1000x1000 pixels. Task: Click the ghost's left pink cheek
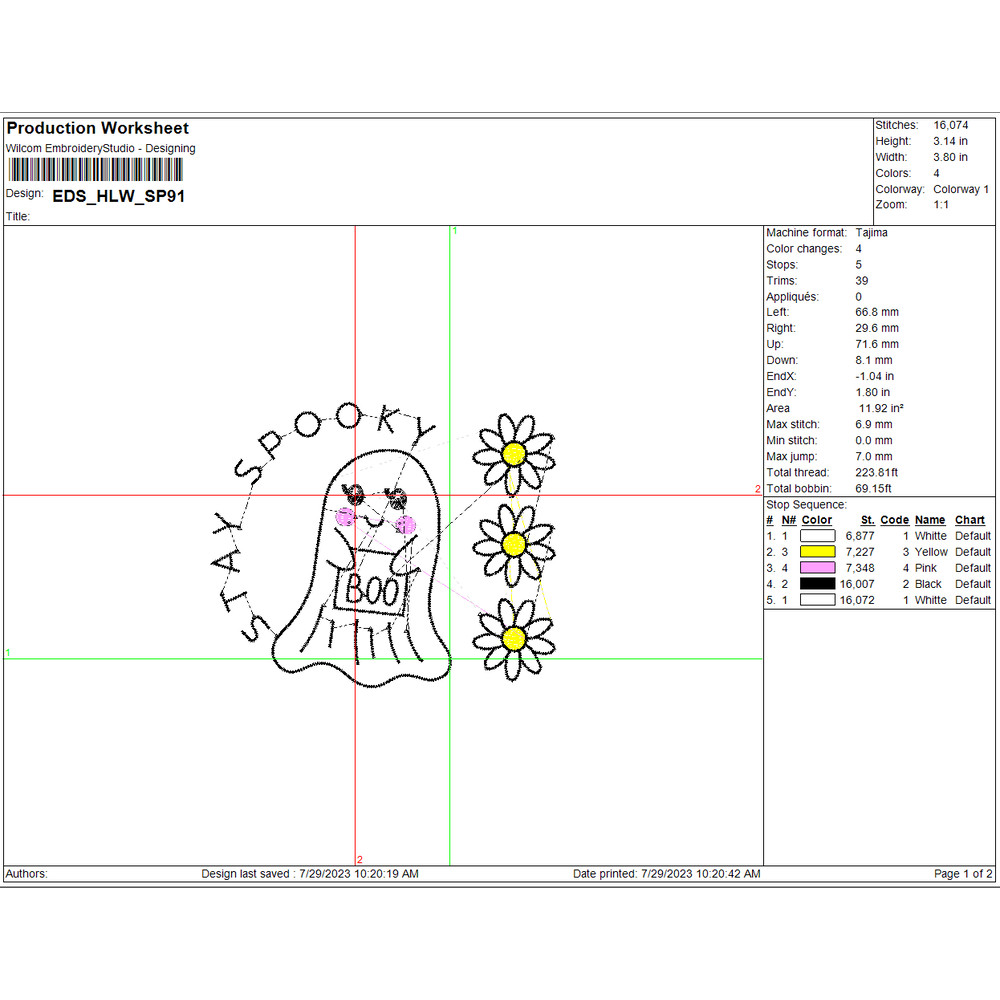[x=345, y=517]
